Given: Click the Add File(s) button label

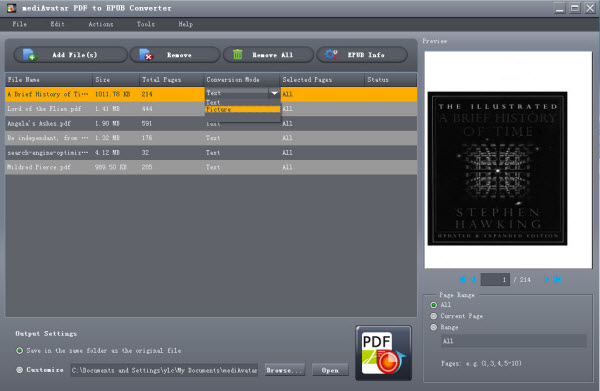Looking at the screenshot, I should click(x=75, y=55).
